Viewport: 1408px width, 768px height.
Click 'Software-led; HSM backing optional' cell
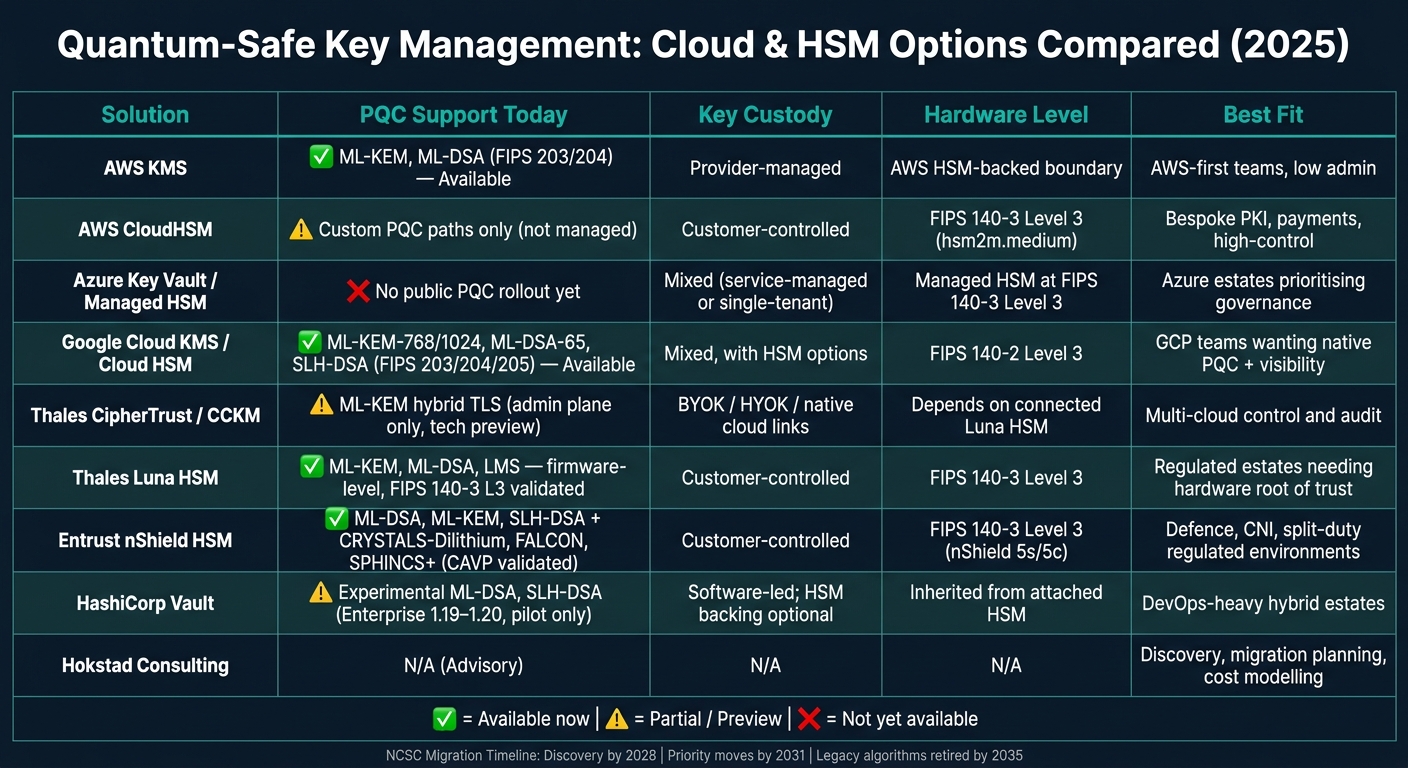(765, 603)
